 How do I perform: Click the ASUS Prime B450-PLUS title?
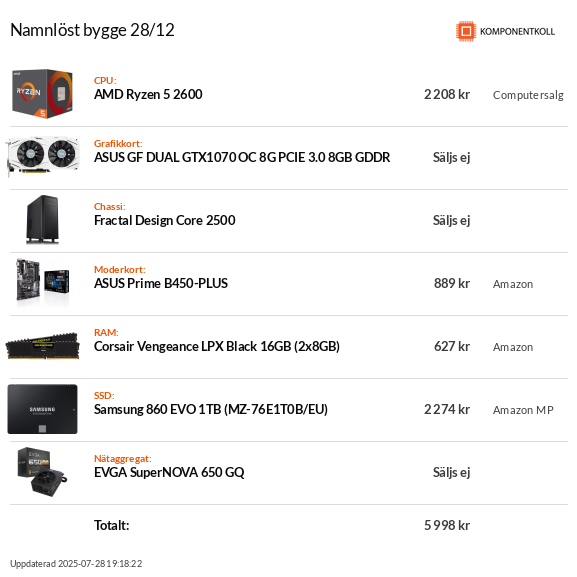click(161, 283)
